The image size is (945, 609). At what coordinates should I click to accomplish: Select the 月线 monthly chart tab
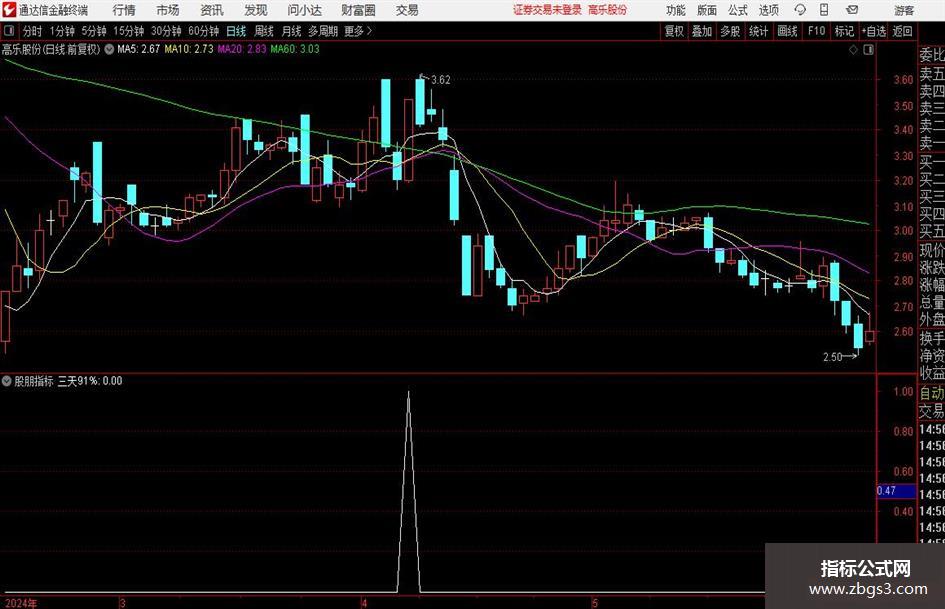coord(292,31)
